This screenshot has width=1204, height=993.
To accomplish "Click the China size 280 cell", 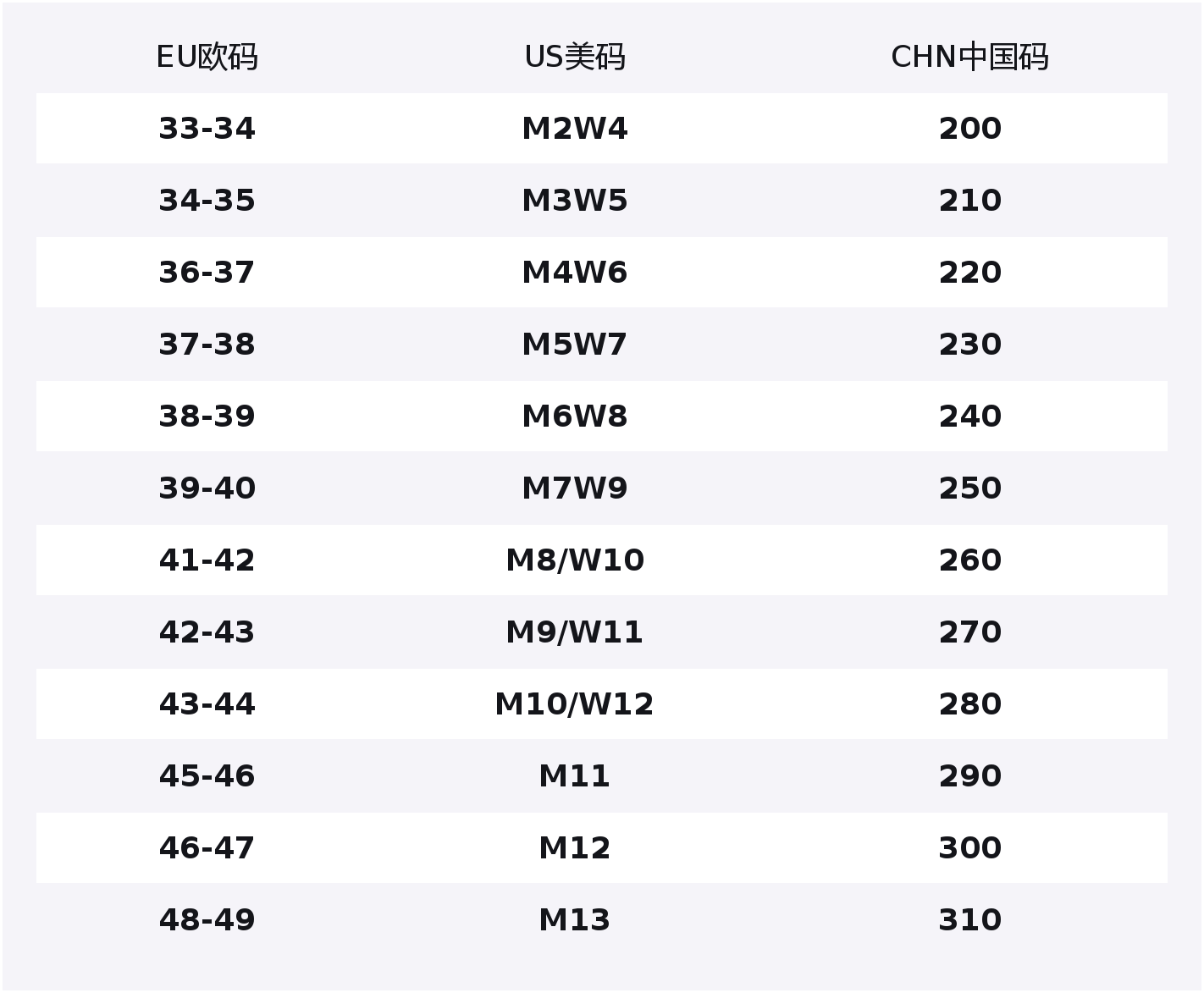I will pyautogui.click(x=969, y=704).
